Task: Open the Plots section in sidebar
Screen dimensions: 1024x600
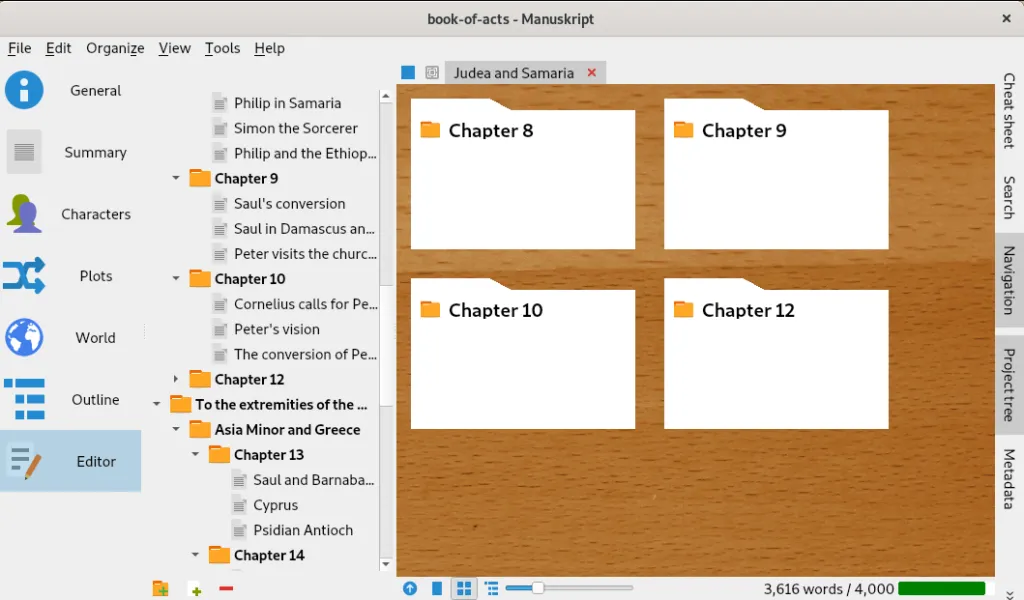Action: (x=70, y=276)
